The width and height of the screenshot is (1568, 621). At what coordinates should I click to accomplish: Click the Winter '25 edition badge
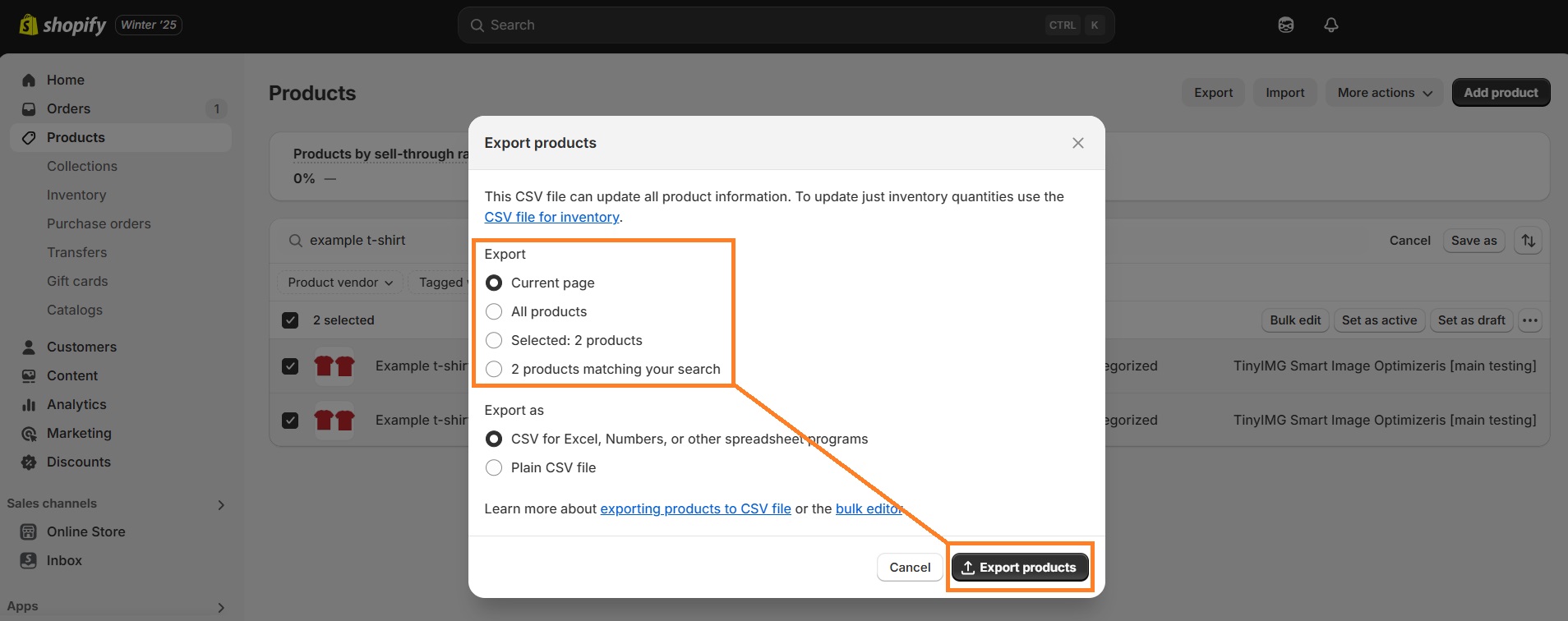[x=149, y=25]
